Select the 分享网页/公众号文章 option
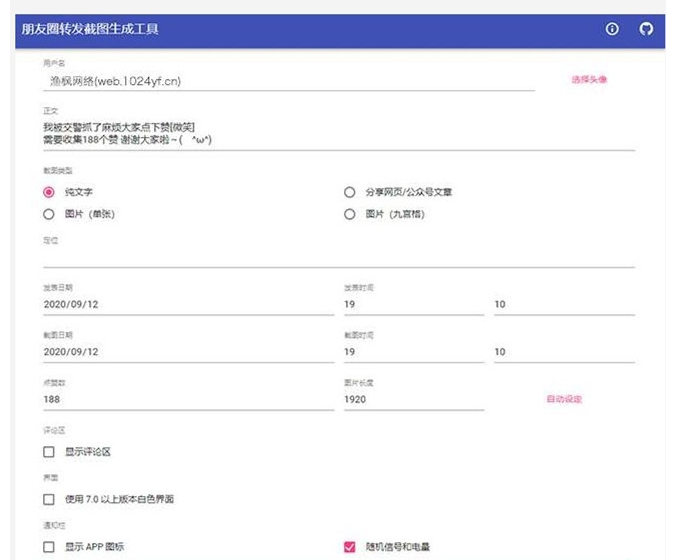 coord(350,192)
